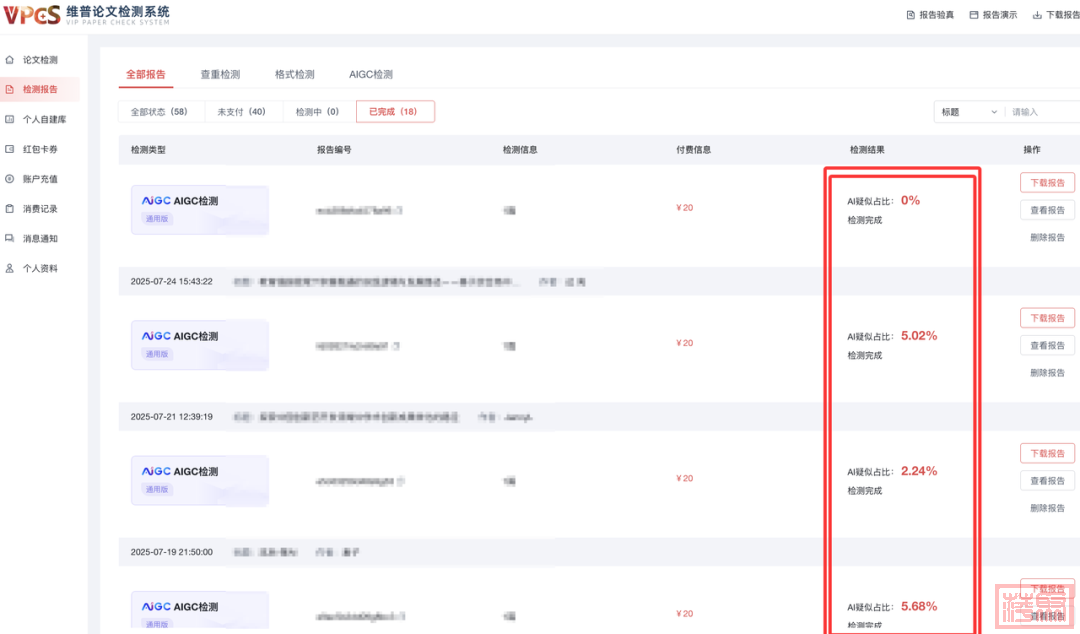Click the 论文检测 sidebar icon
The image size is (1080, 634).
[x=10, y=60]
